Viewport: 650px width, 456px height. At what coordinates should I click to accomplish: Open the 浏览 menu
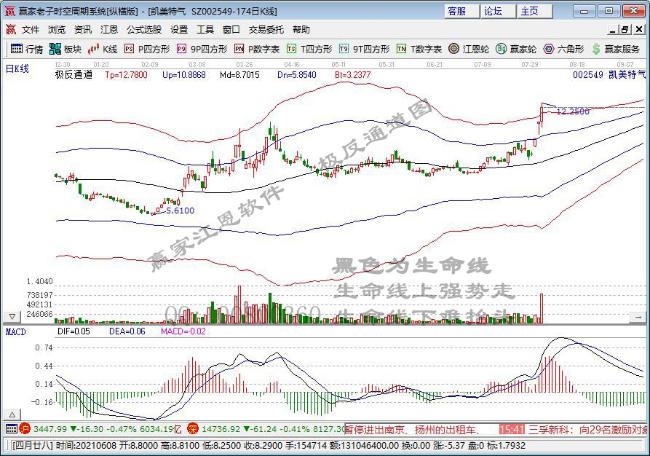[56, 30]
